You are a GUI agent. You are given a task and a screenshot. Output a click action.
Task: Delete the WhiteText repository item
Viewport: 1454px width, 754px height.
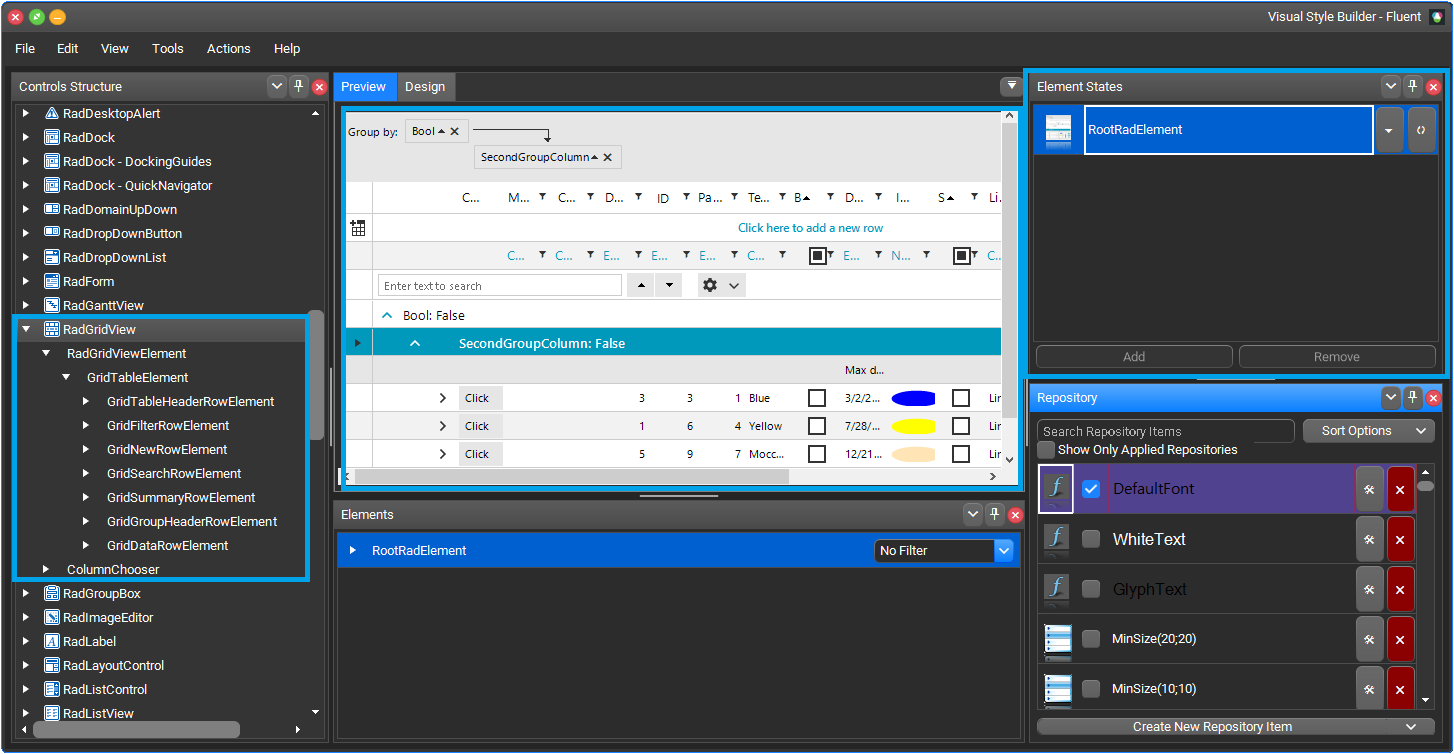tap(1401, 539)
